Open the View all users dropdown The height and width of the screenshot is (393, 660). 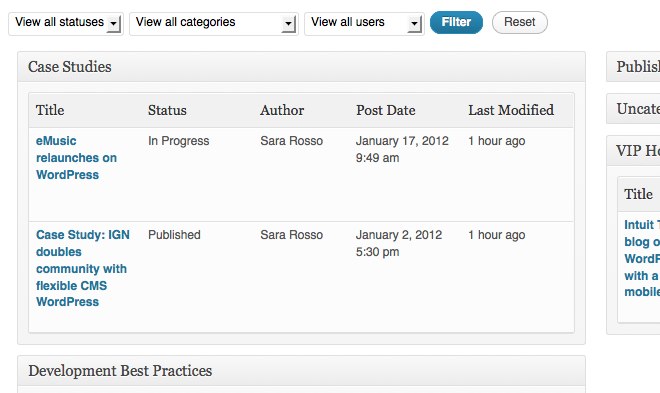(x=364, y=24)
